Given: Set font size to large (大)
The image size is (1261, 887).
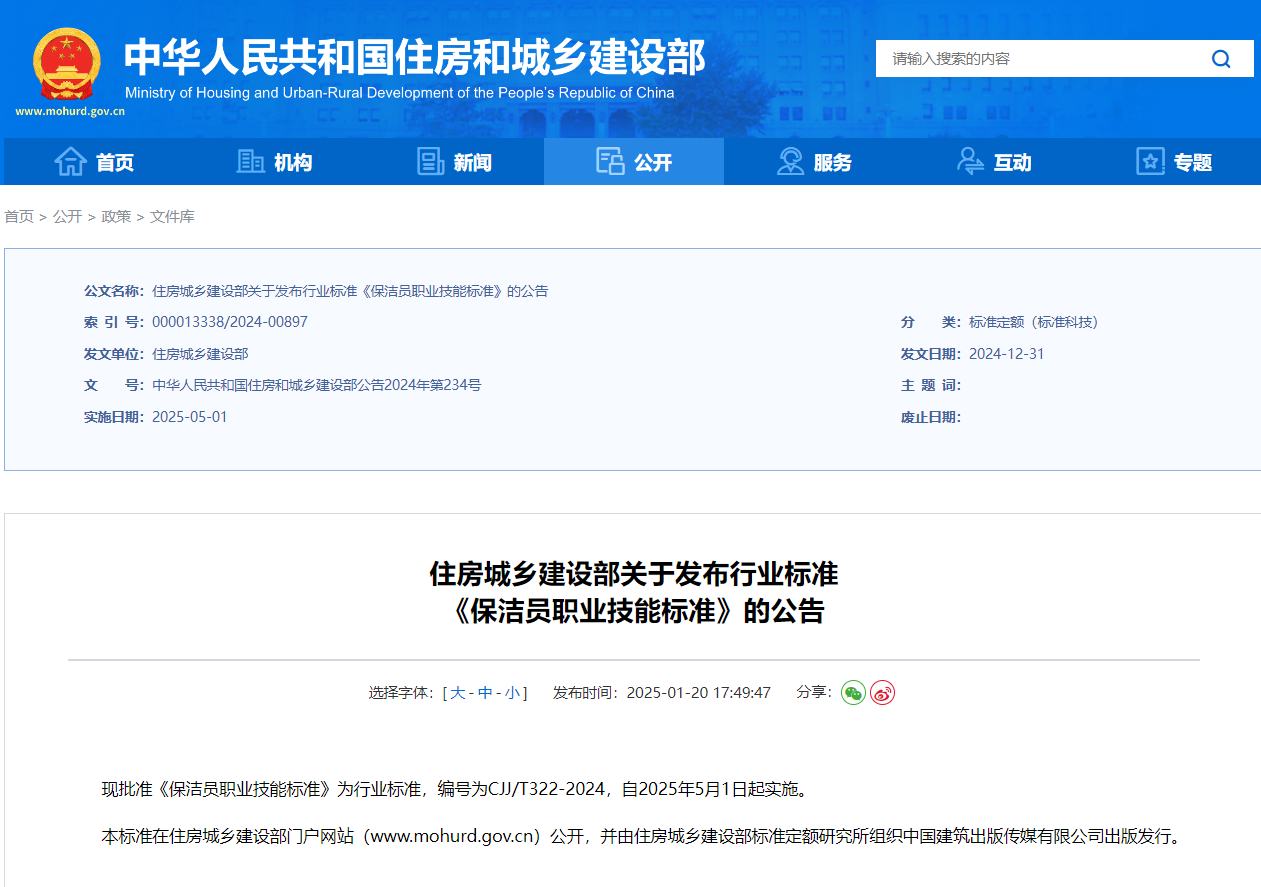Looking at the screenshot, I should (x=457, y=692).
